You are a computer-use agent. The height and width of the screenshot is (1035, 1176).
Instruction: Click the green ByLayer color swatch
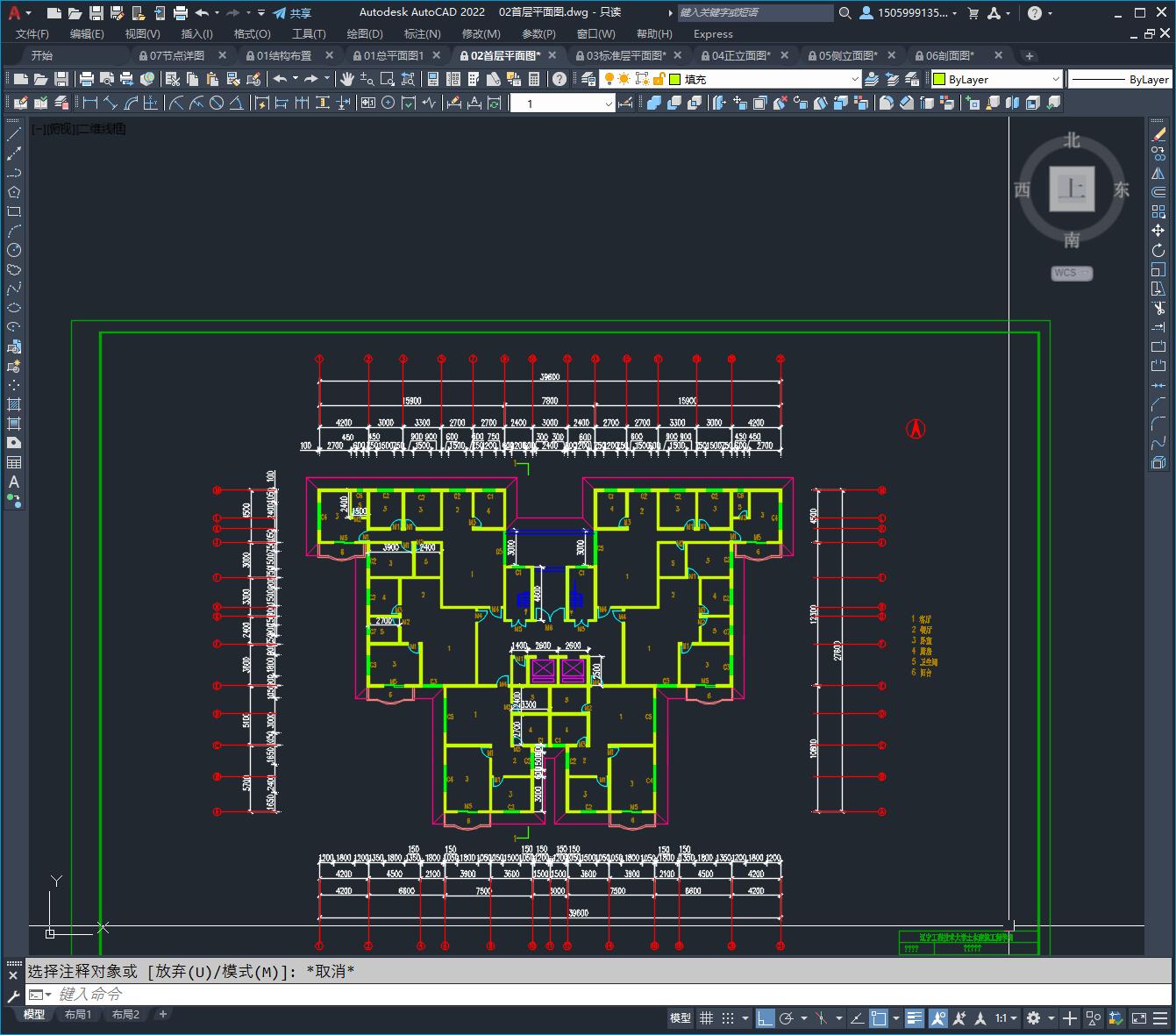tap(939, 79)
